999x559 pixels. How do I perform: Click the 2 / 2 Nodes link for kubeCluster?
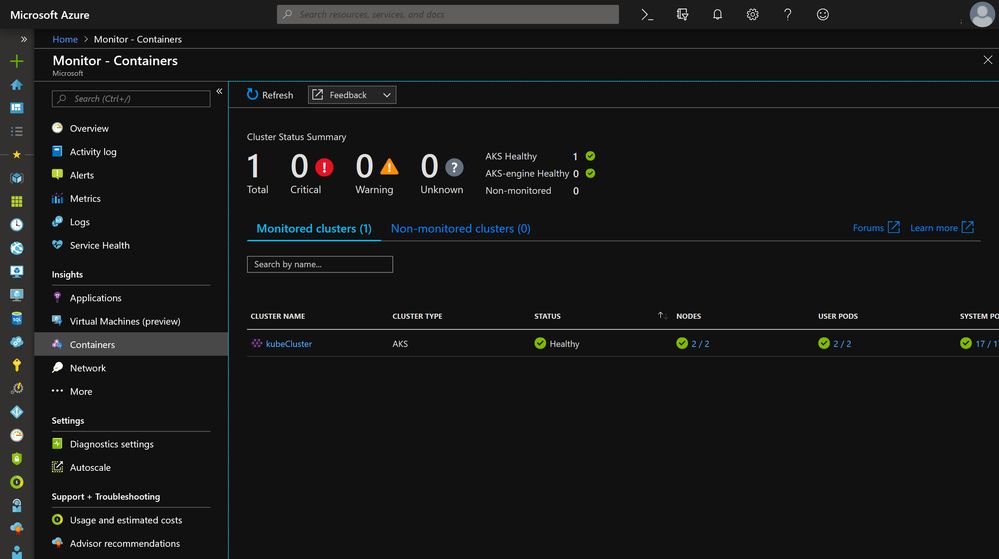(x=700, y=344)
